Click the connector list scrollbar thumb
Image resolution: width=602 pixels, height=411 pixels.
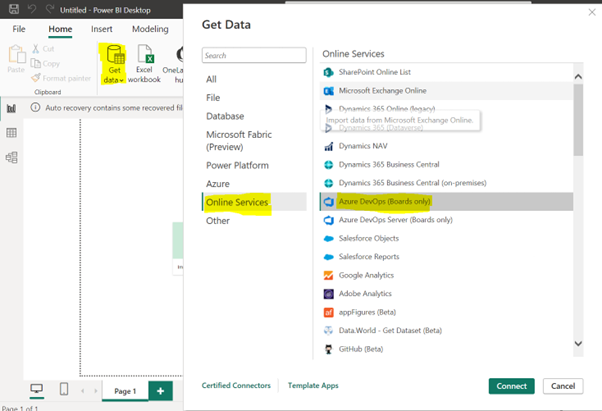click(578, 120)
